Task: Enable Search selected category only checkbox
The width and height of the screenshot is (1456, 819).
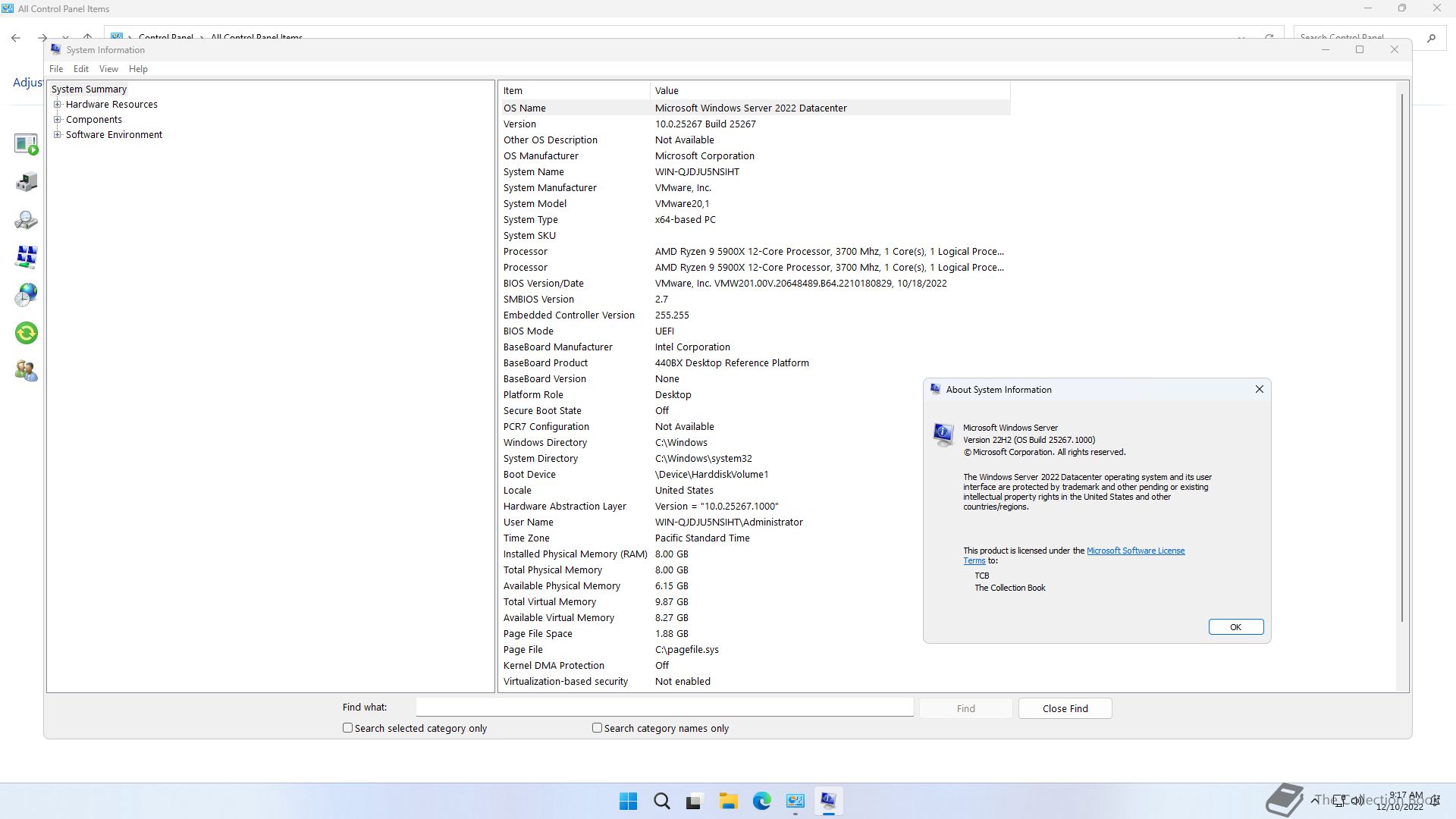Action: pyautogui.click(x=348, y=728)
